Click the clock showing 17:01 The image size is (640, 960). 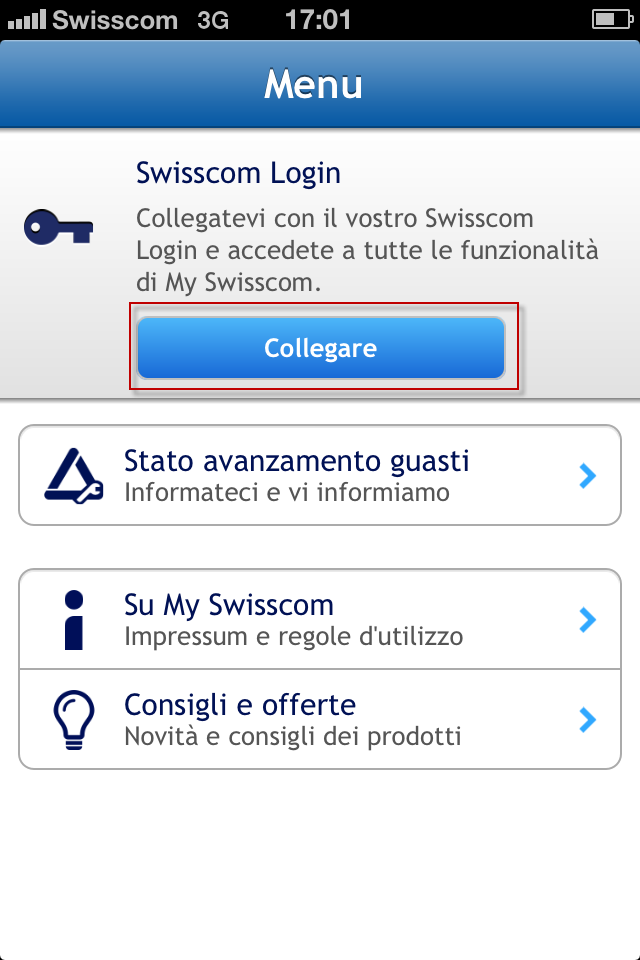[316, 19]
